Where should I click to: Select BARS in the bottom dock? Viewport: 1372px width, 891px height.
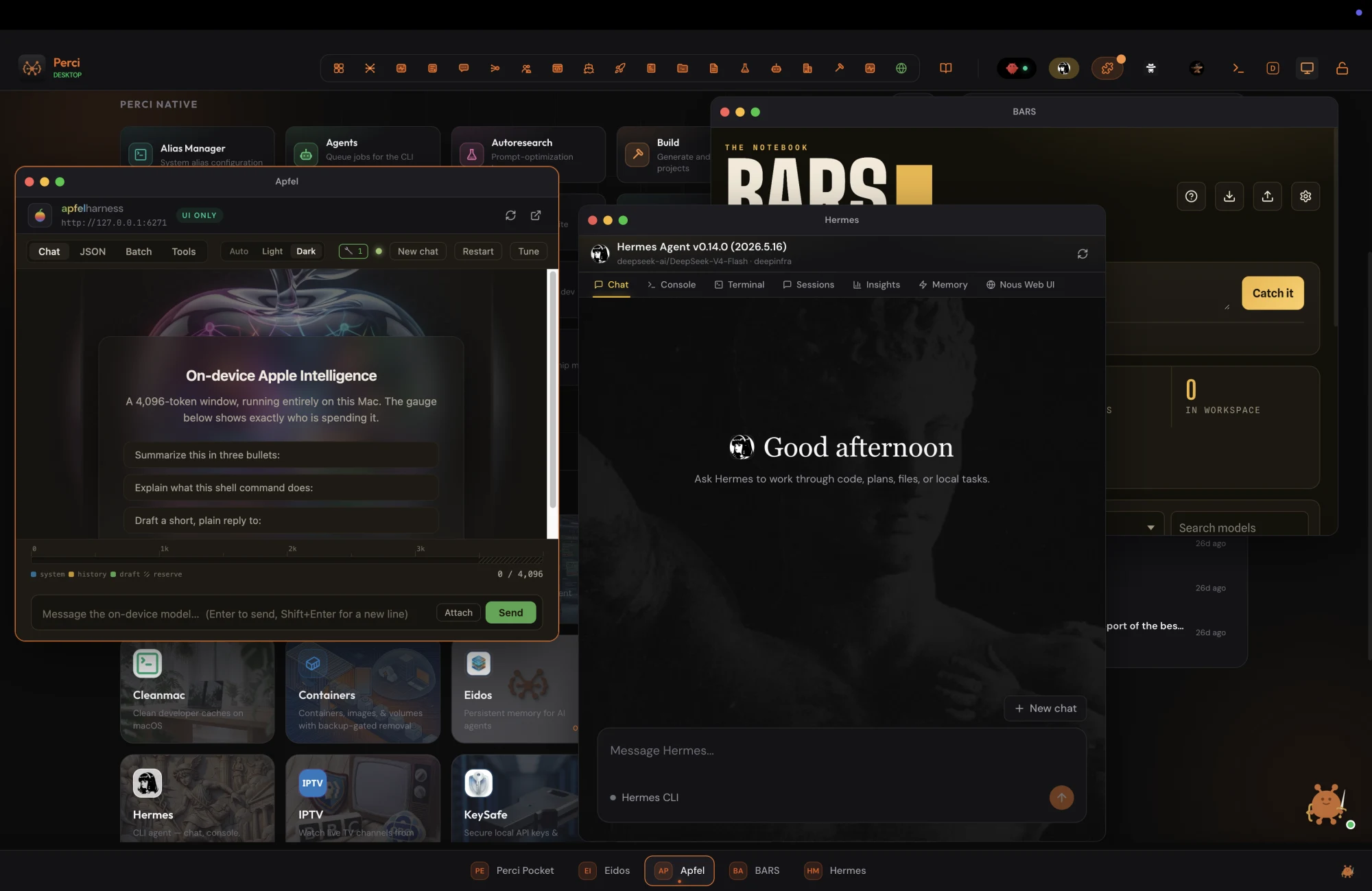pyautogui.click(x=755, y=870)
